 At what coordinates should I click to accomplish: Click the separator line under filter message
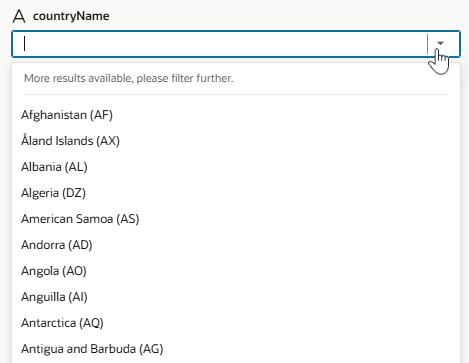(x=236, y=94)
